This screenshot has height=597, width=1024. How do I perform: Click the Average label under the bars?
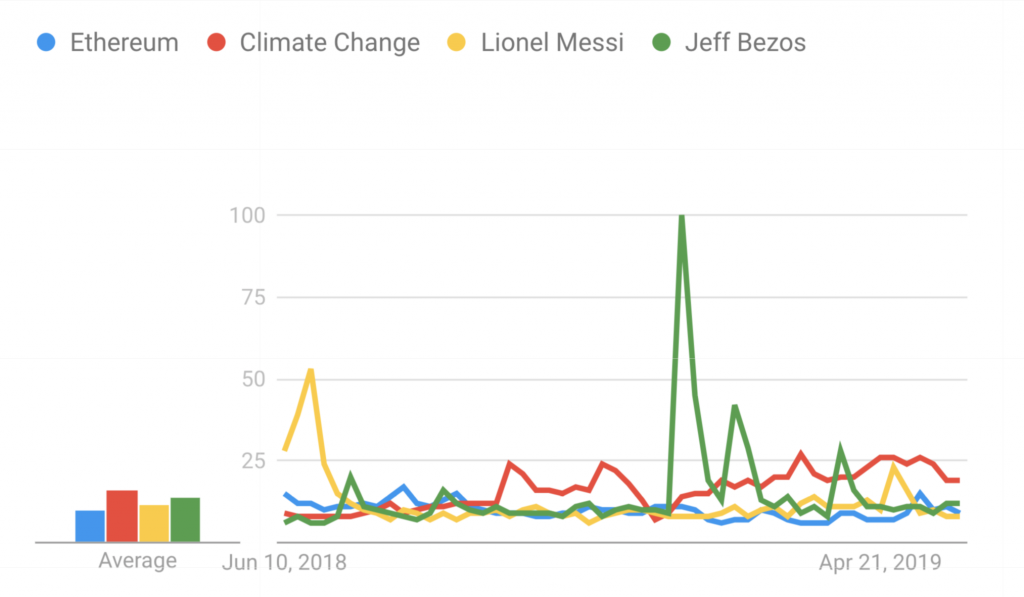pos(137,561)
